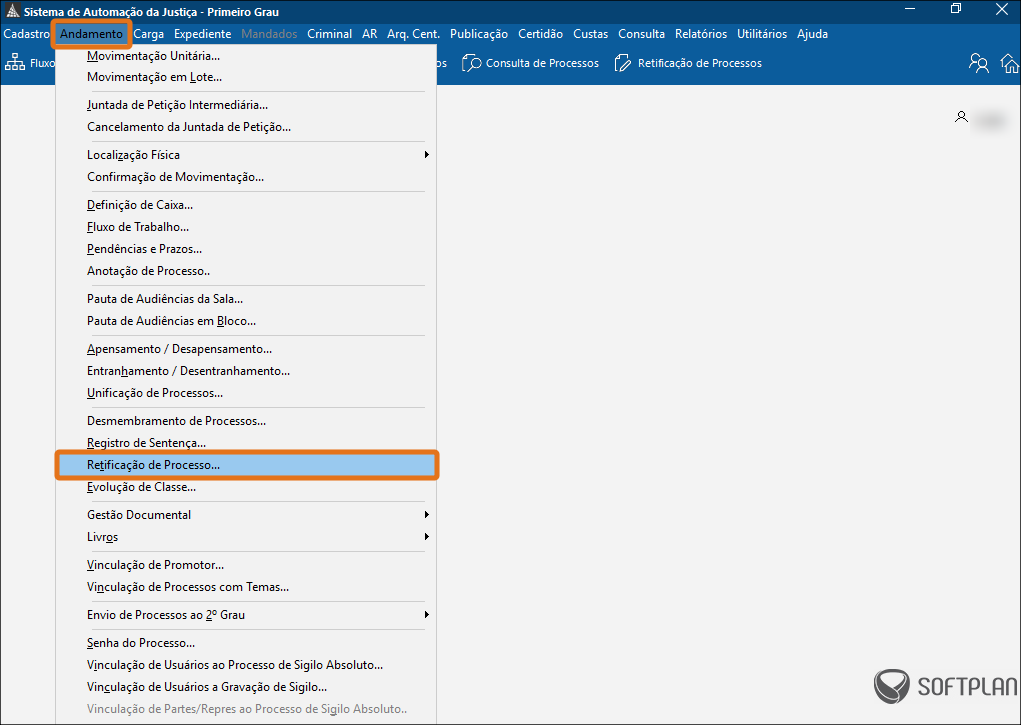The height and width of the screenshot is (725, 1021).
Task: Open the Arq. Cent. menu
Action: [413, 34]
